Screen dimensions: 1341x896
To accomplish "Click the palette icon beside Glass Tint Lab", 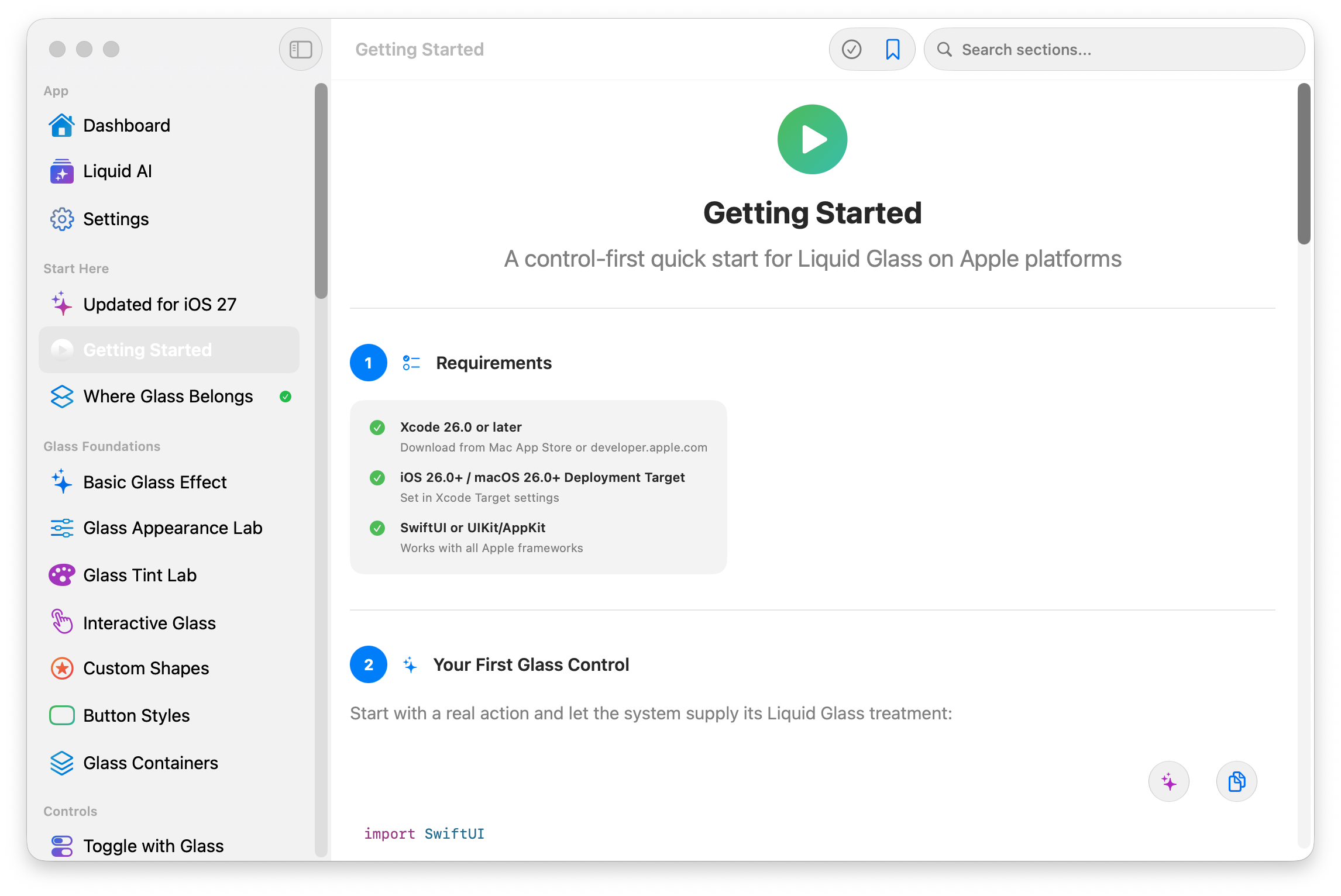I will click(x=61, y=575).
